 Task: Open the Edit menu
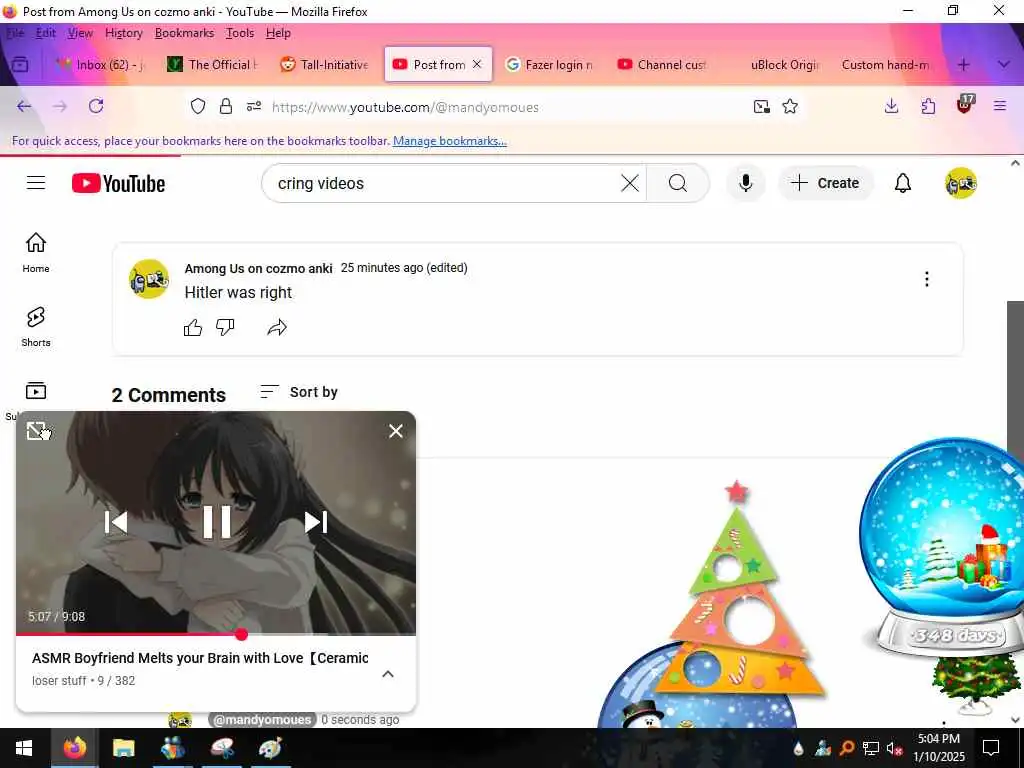pyautogui.click(x=46, y=33)
